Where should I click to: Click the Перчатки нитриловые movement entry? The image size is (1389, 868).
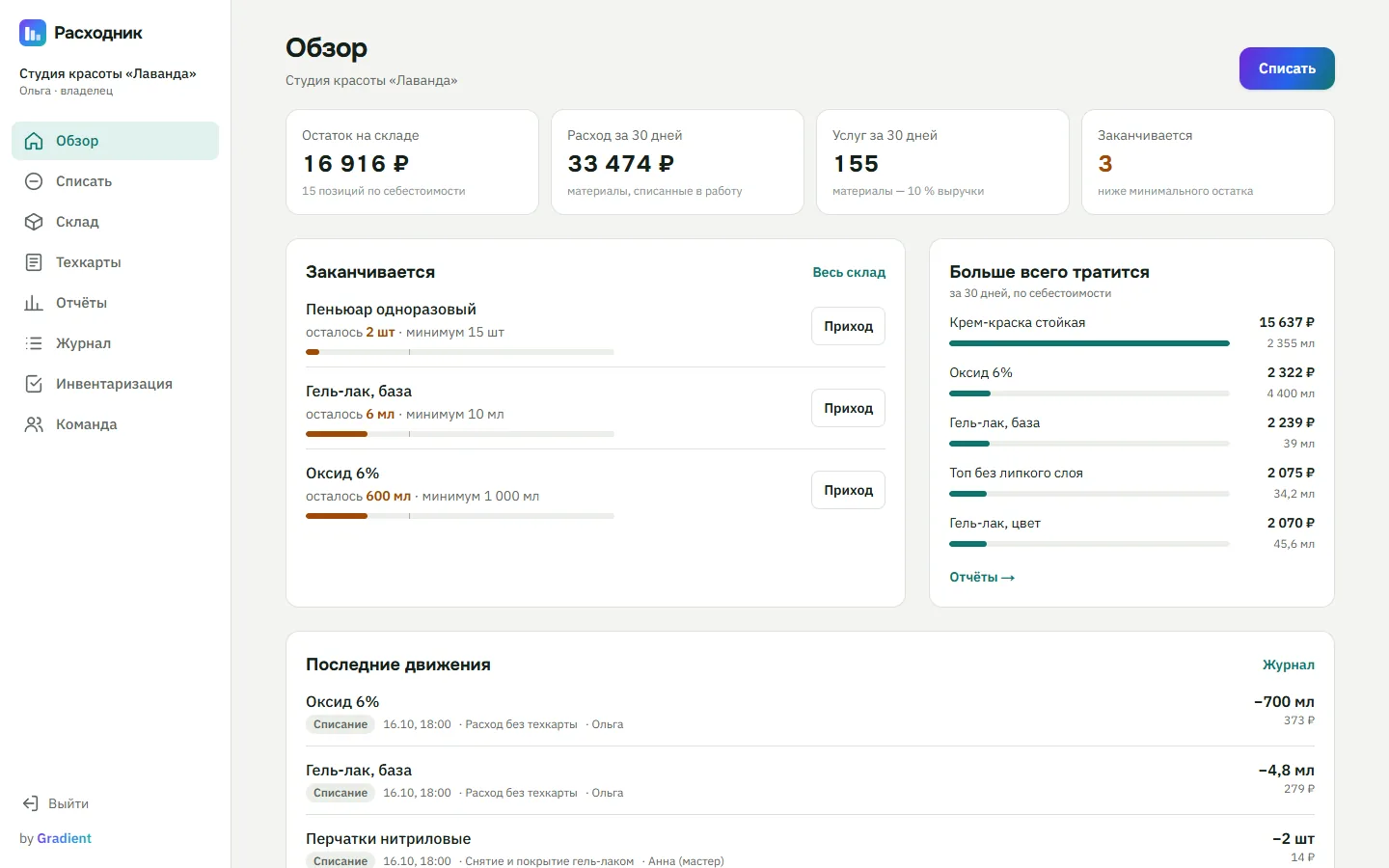coord(810,848)
